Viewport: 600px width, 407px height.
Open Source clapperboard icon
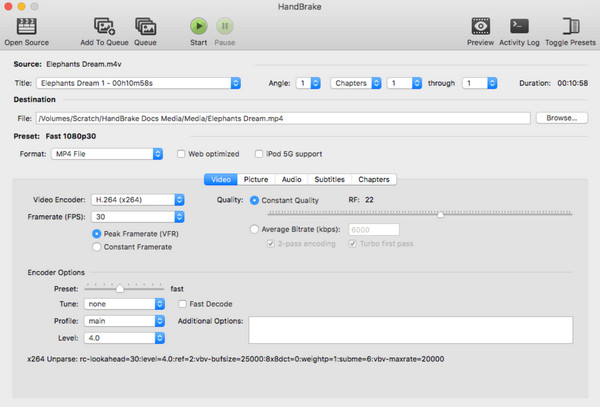click(x=26, y=26)
